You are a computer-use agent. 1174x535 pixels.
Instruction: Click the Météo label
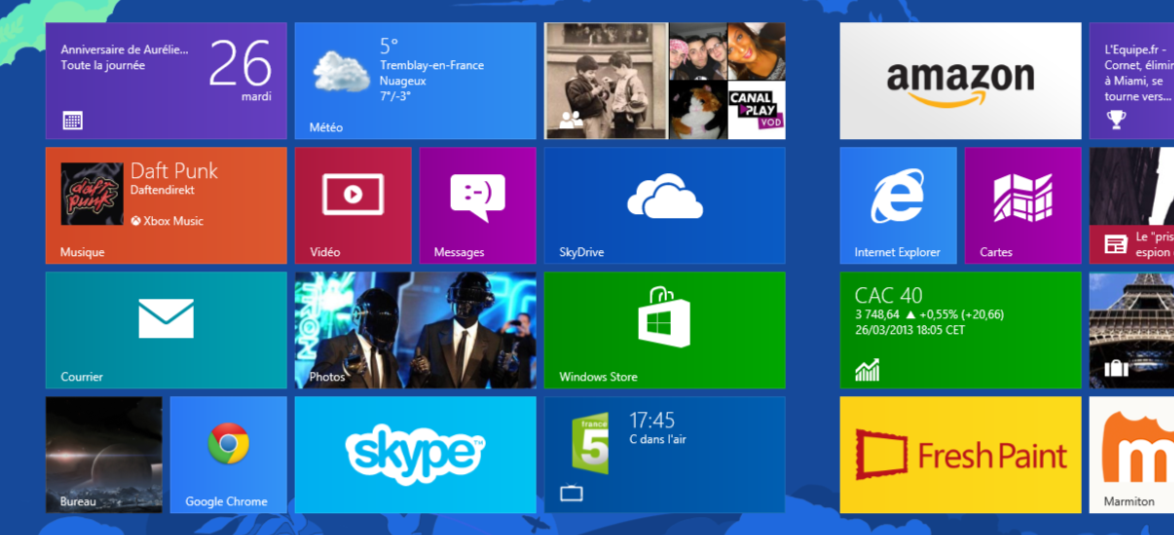coord(326,128)
